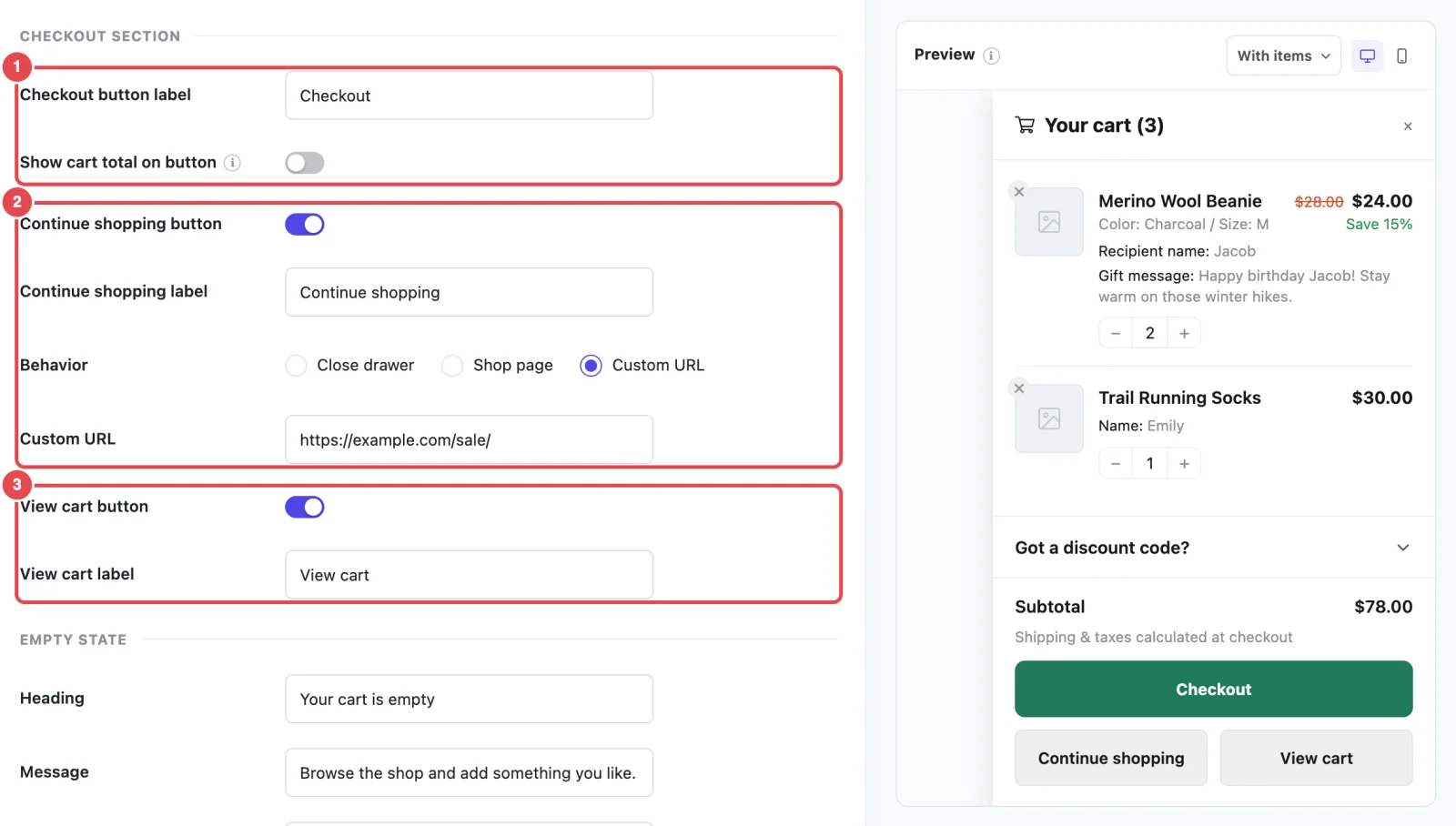Close the Your cart drawer
The width and height of the screenshot is (1456, 826).
[x=1408, y=126]
